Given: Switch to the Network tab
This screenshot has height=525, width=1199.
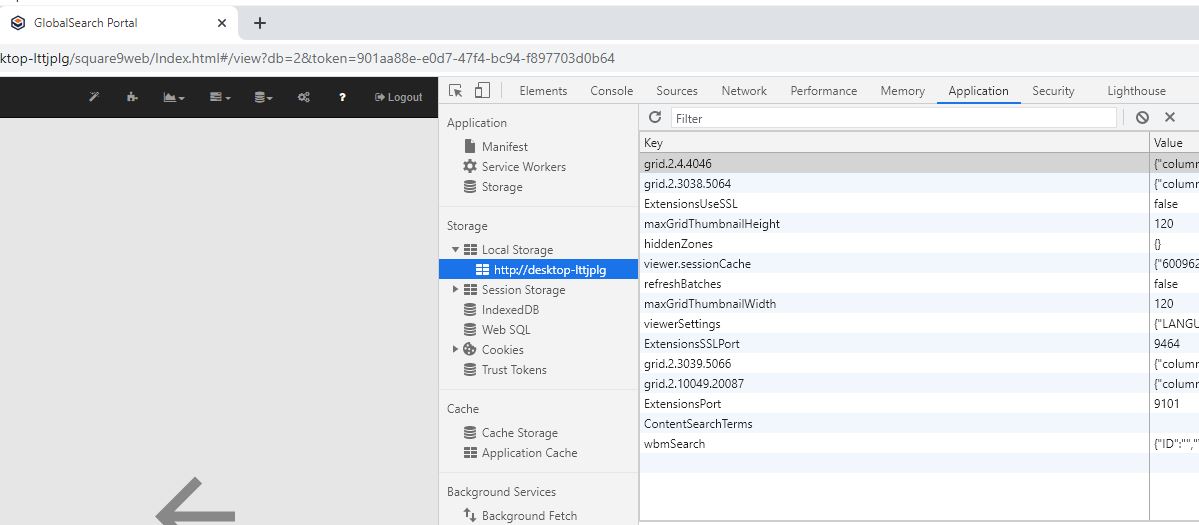Looking at the screenshot, I should 744,91.
